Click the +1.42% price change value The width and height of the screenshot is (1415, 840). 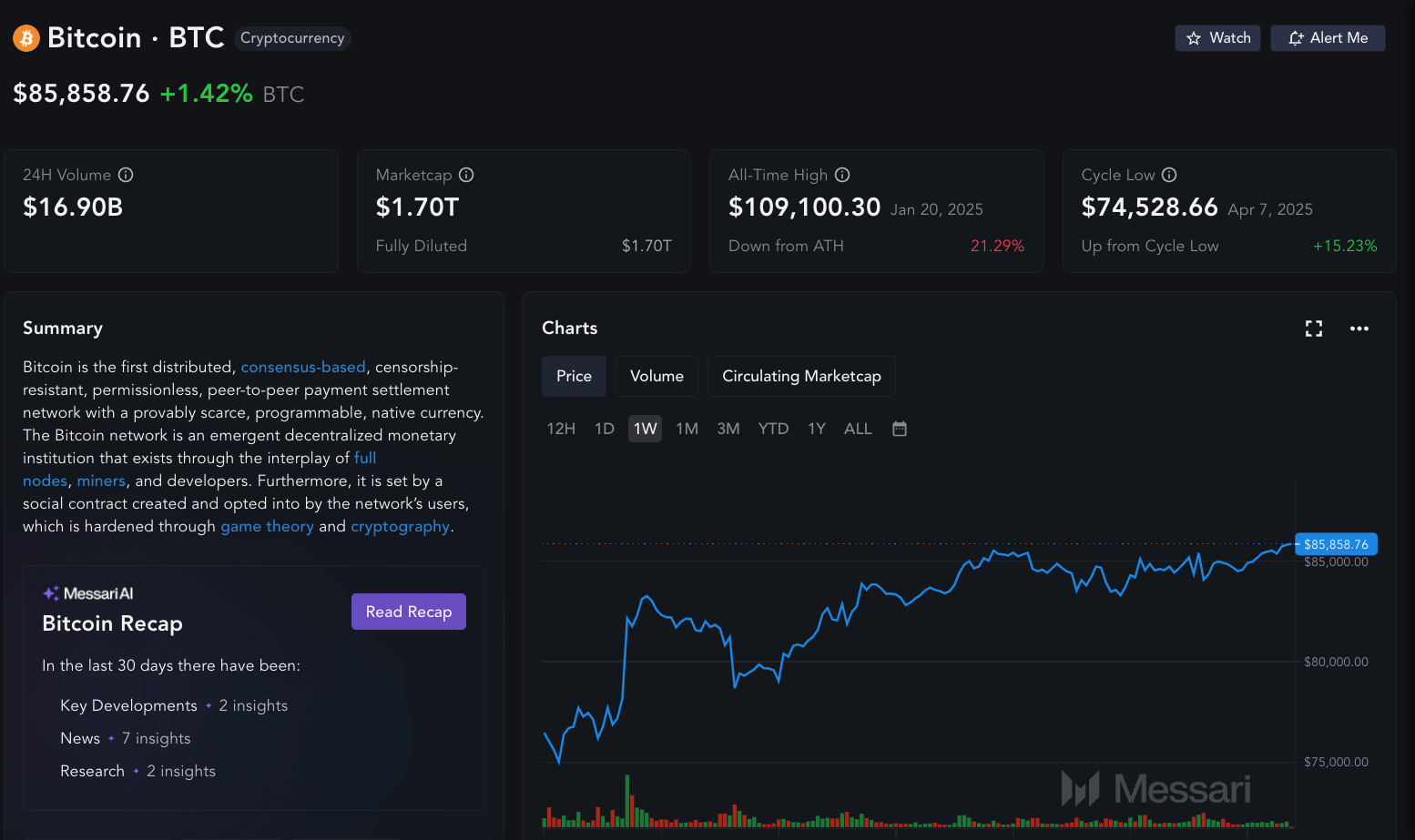pos(206,94)
